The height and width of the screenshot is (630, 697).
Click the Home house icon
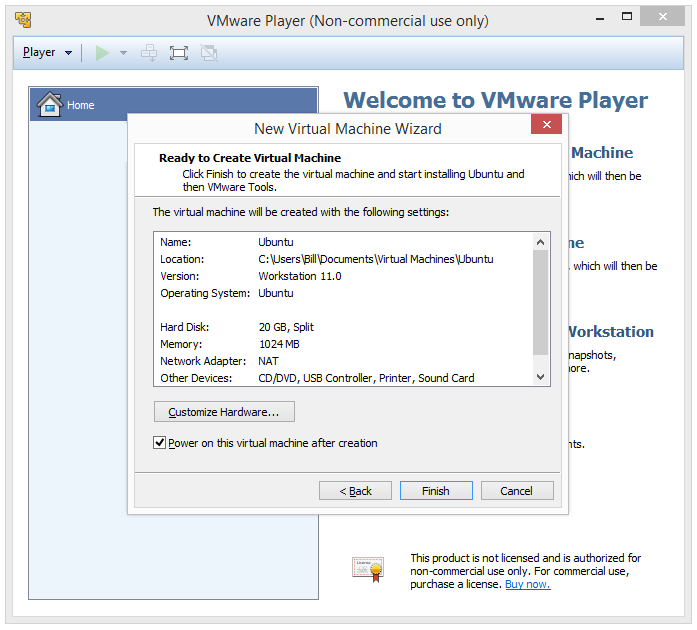pyautogui.click(x=49, y=104)
